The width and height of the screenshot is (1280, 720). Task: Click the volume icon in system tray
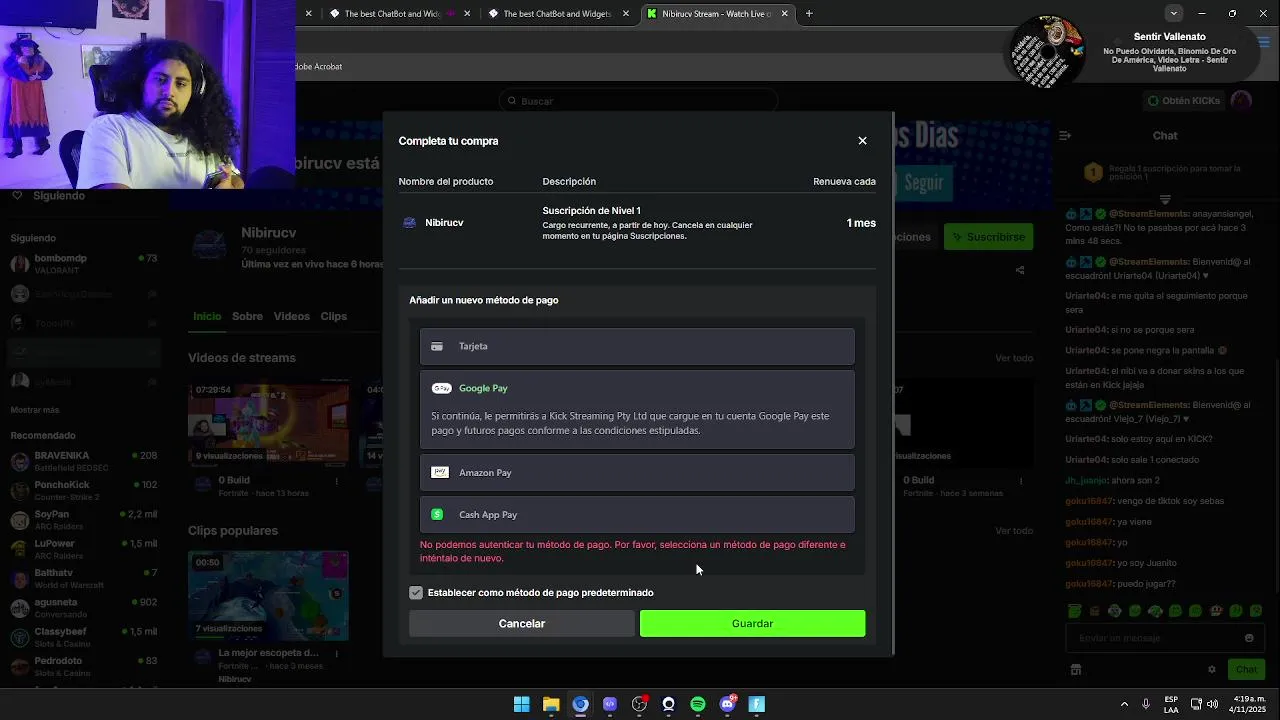click(1213, 704)
